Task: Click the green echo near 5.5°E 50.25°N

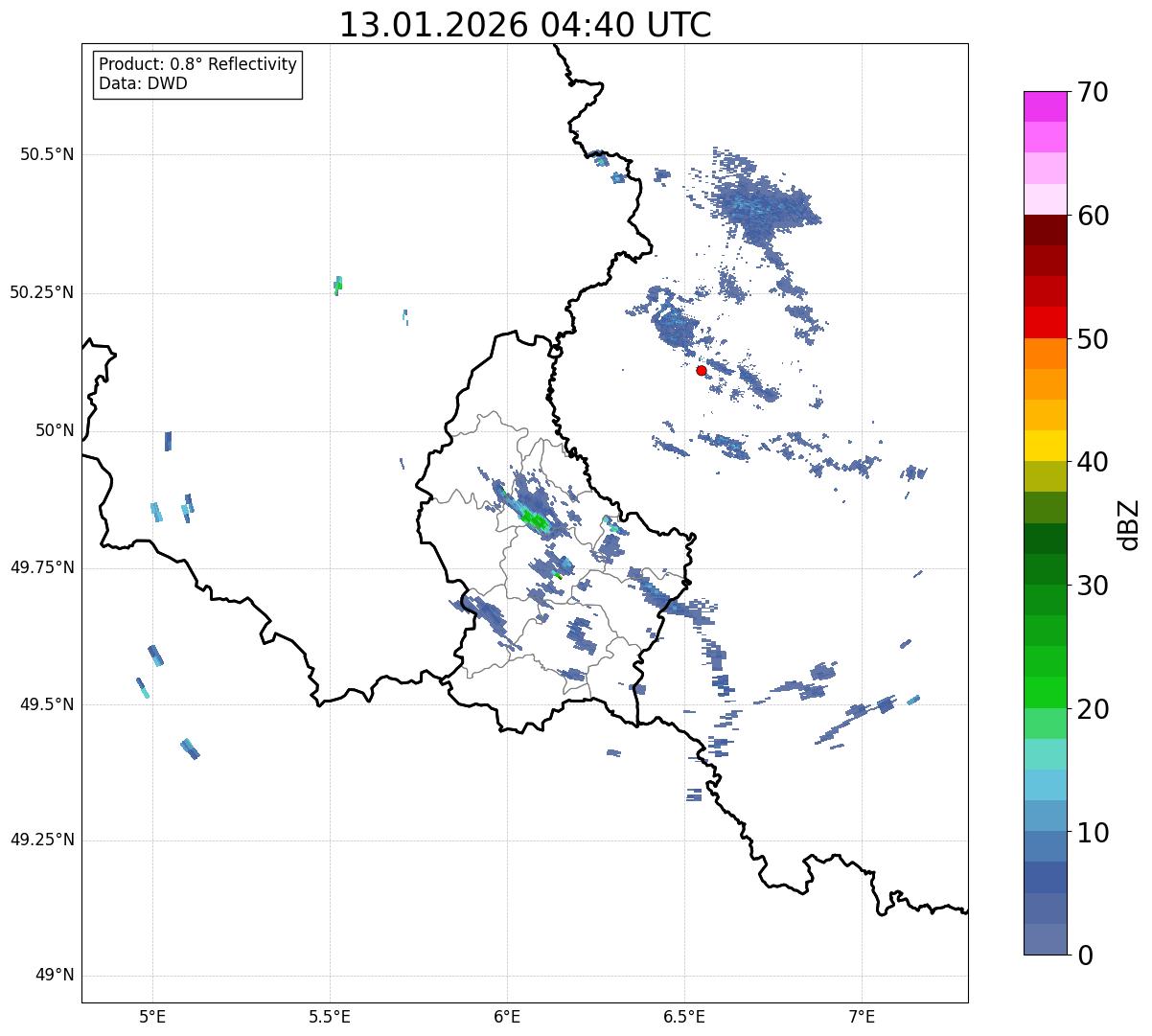Action: [337, 285]
